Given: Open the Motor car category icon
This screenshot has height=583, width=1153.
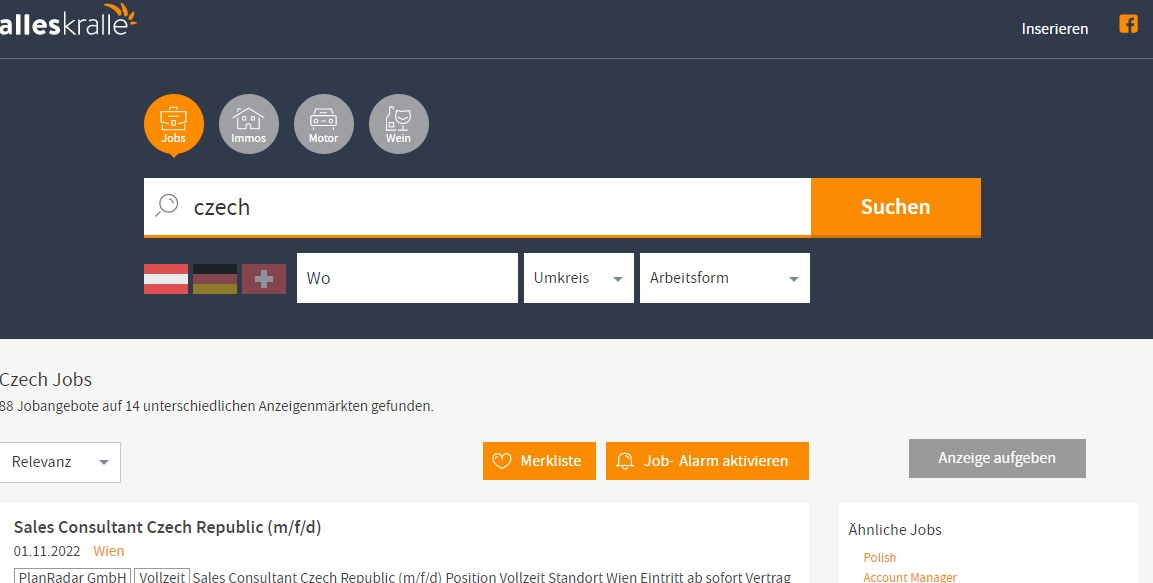Looking at the screenshot, I should tap(323, 124).
